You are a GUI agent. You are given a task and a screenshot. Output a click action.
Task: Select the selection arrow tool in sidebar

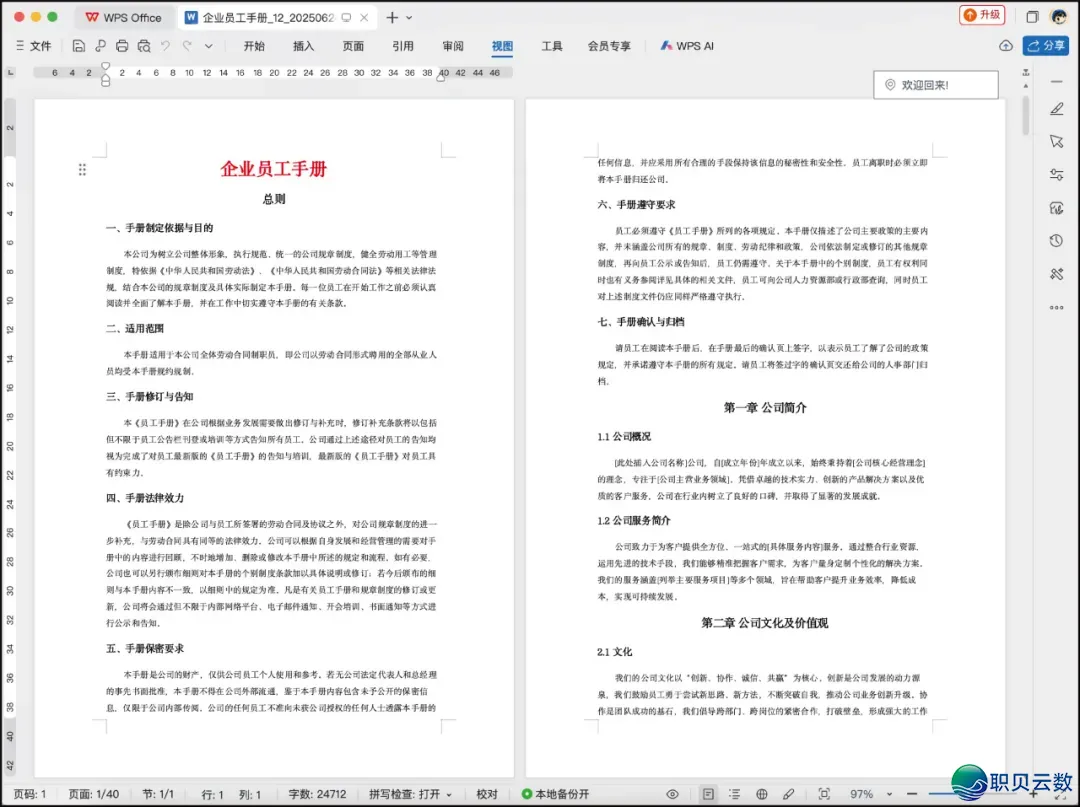(1057, 141)
